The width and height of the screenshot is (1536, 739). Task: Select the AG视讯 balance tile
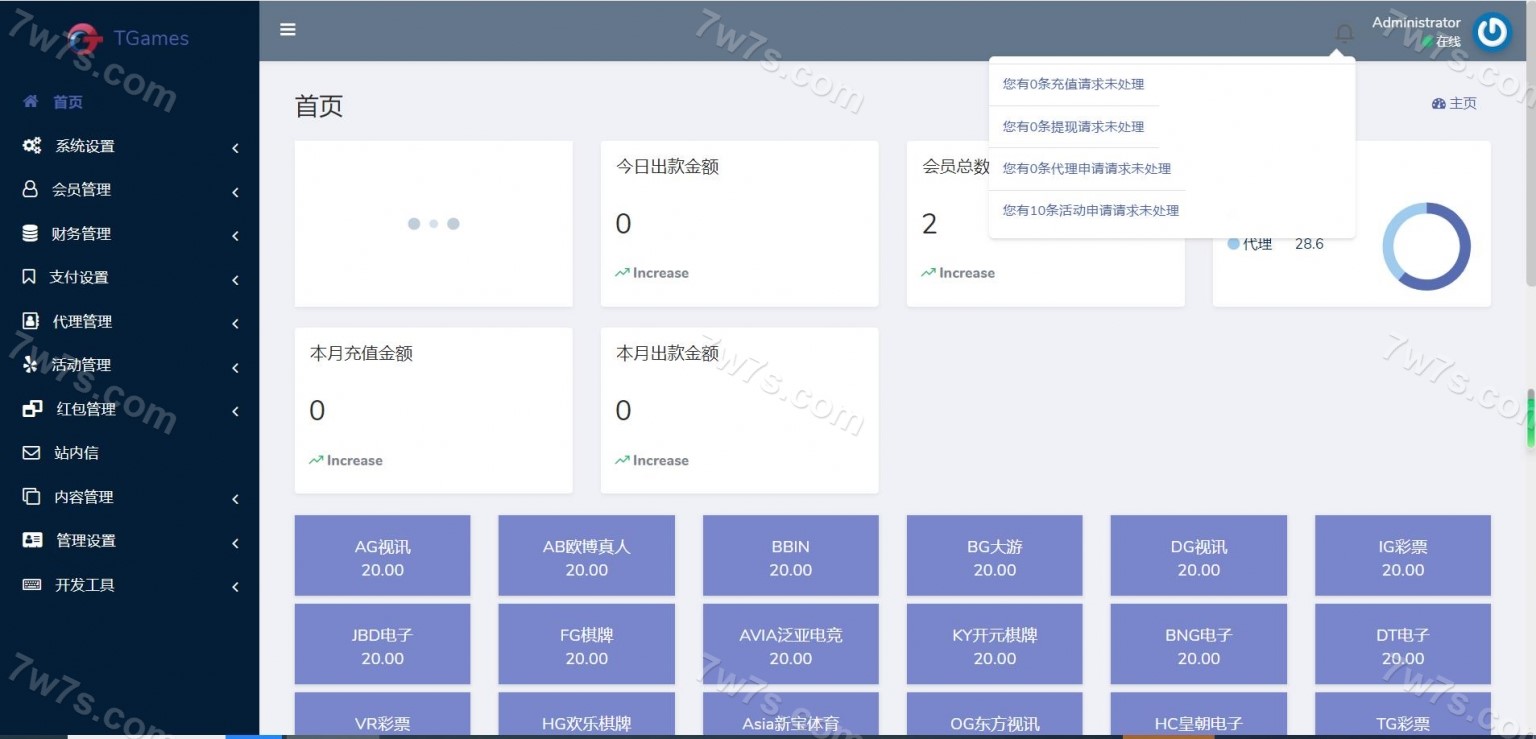point(382,557)
